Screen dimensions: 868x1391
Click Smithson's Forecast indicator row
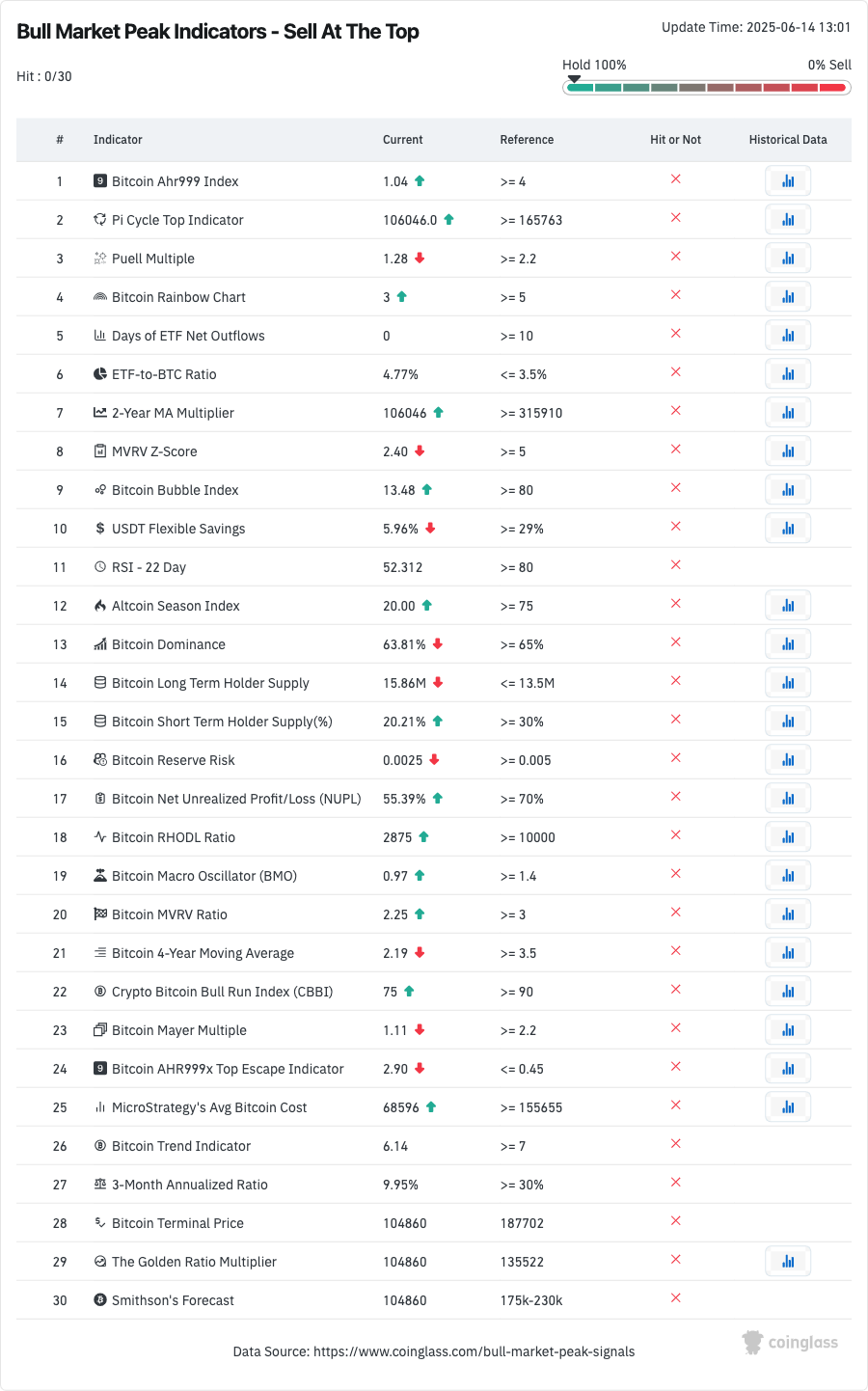tap(173, 1300)
